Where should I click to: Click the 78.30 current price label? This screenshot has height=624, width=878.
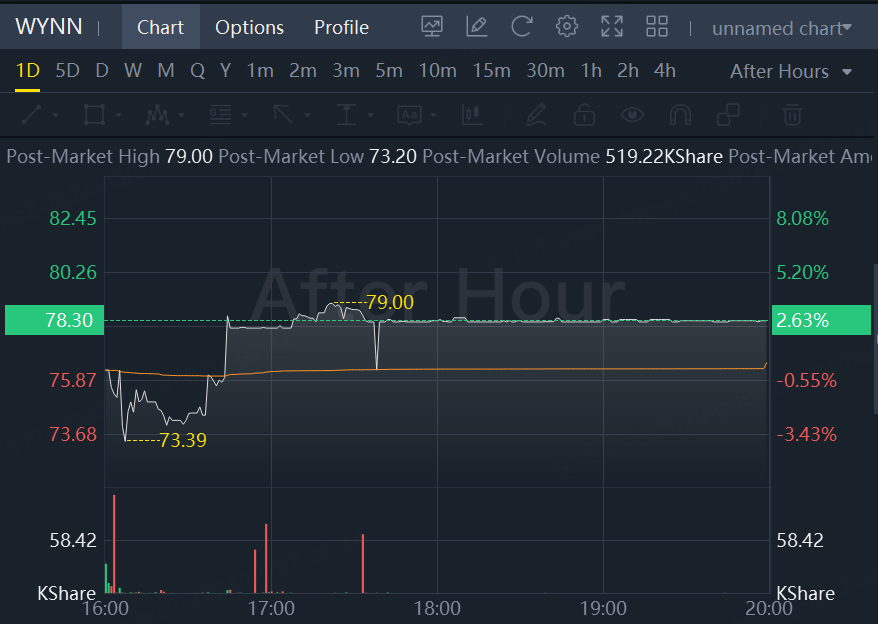(54, 320)
